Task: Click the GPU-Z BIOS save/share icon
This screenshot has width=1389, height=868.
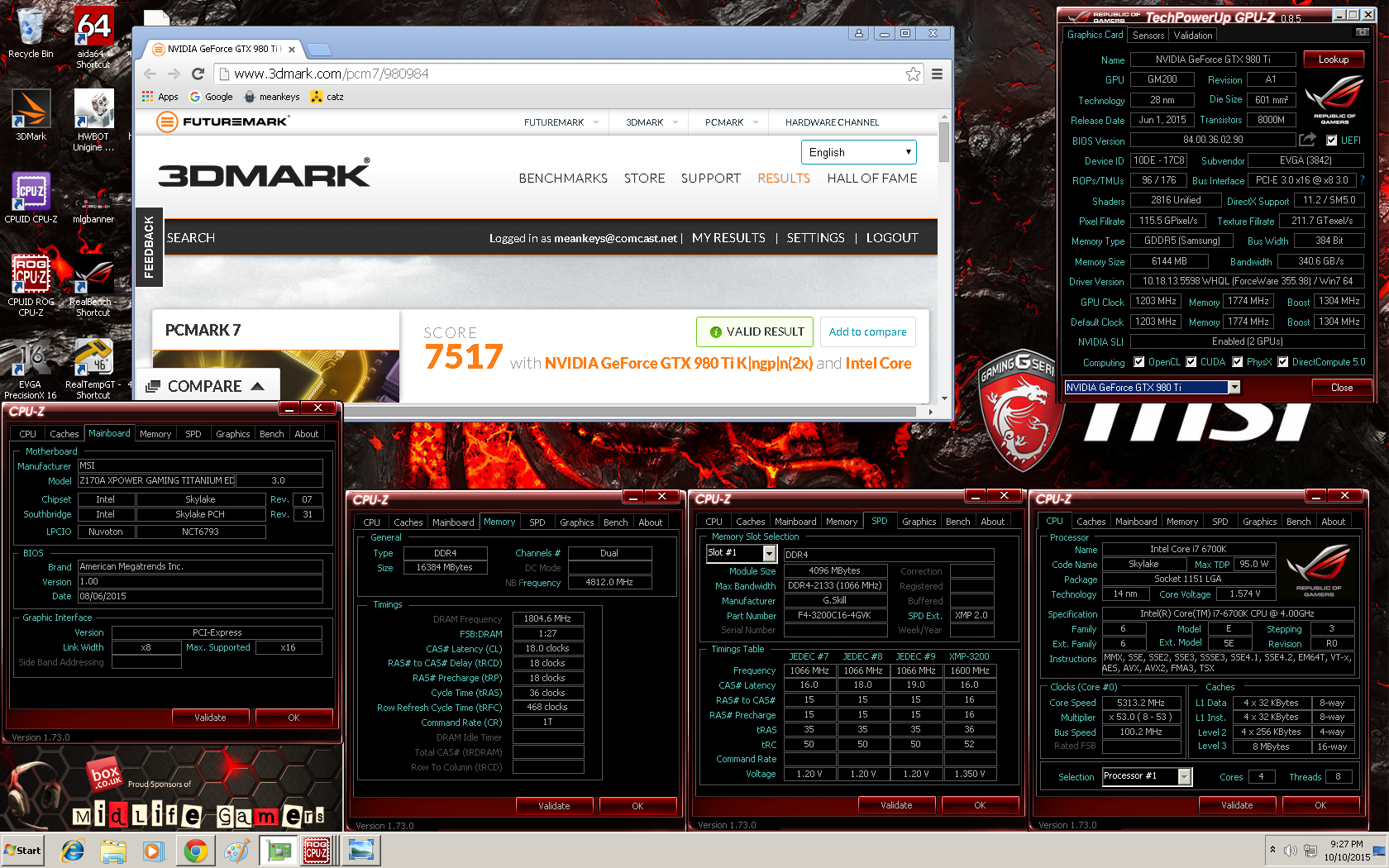Action: [x=1307, y=140]
